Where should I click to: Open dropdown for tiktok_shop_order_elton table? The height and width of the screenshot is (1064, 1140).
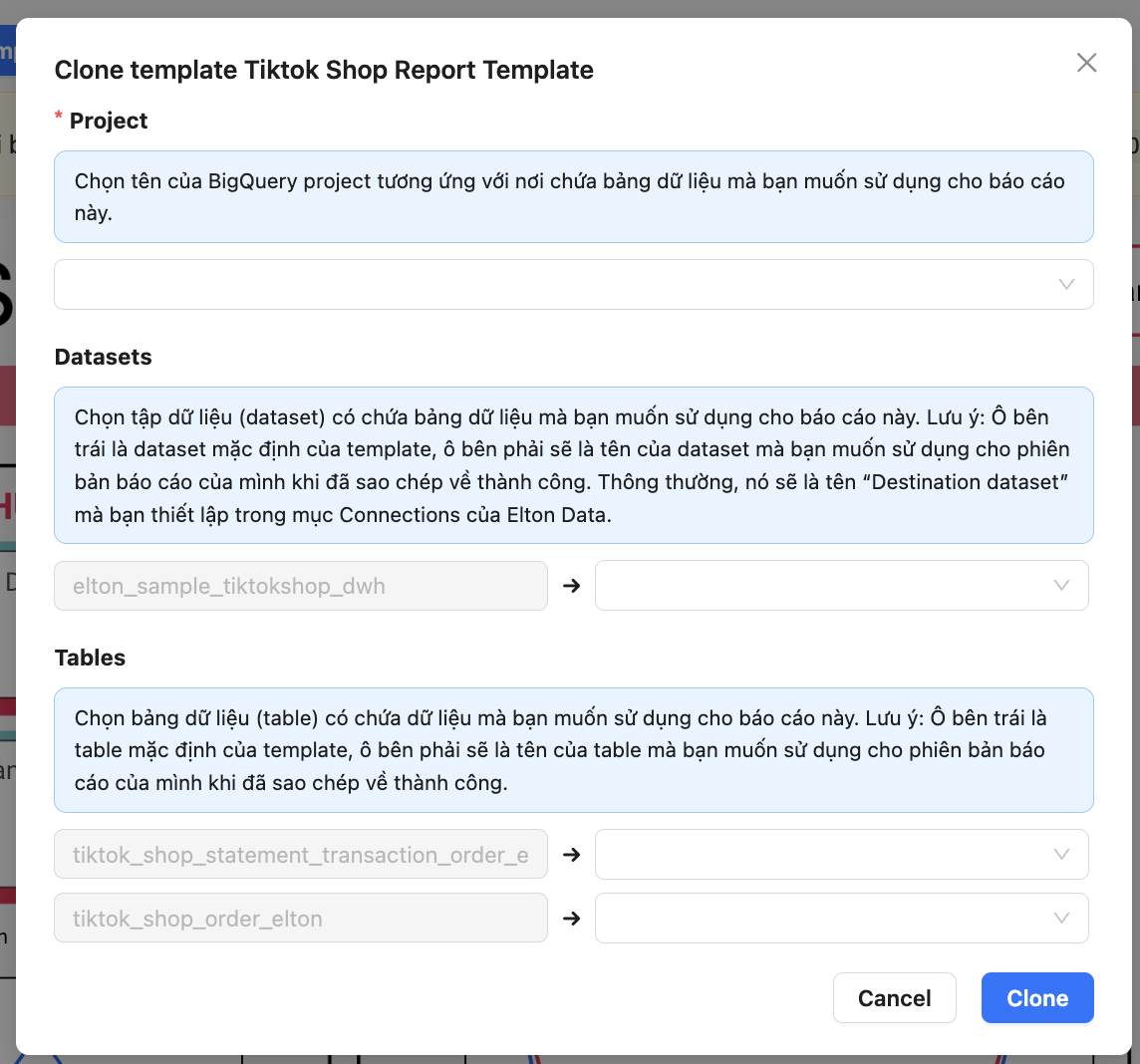point(841,918)
